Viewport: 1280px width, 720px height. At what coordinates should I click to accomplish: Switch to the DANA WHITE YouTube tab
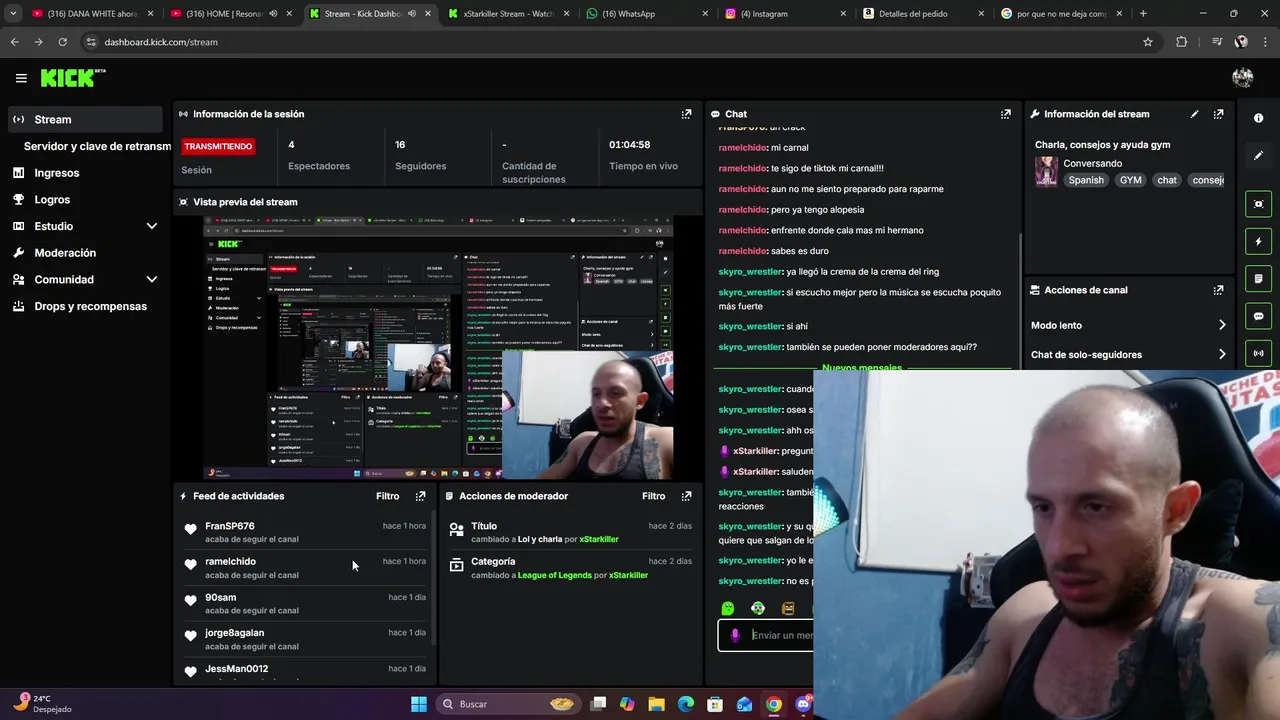[92, 14]
